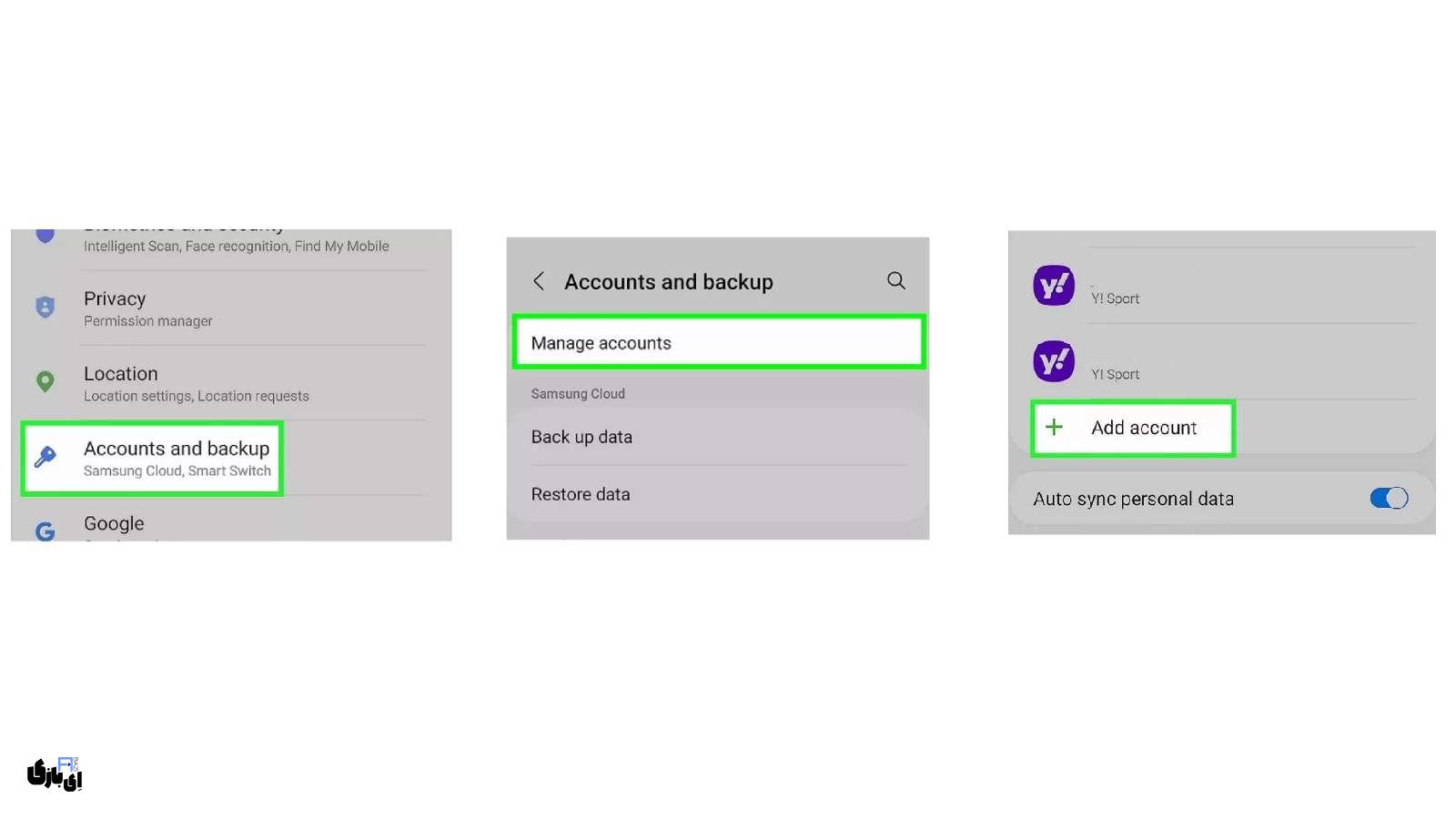This screenshot has height=819, width=1456.
Task: Click the green Location pin icon
Action: click(x=45, y=381)
